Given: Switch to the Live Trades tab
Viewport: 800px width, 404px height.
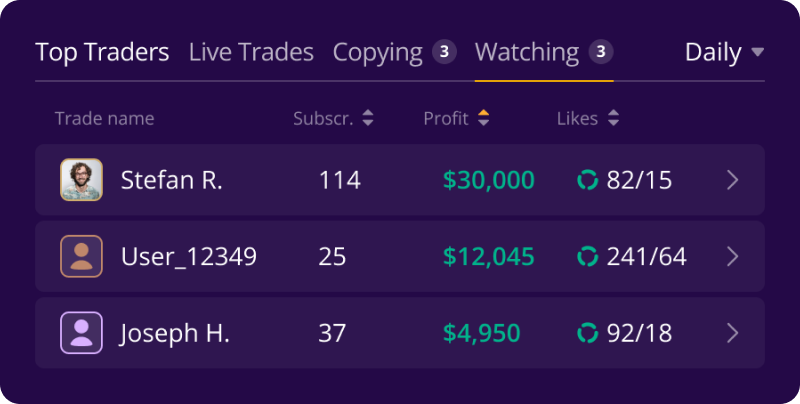Looking at the screenshot, I should click(251, 53).
